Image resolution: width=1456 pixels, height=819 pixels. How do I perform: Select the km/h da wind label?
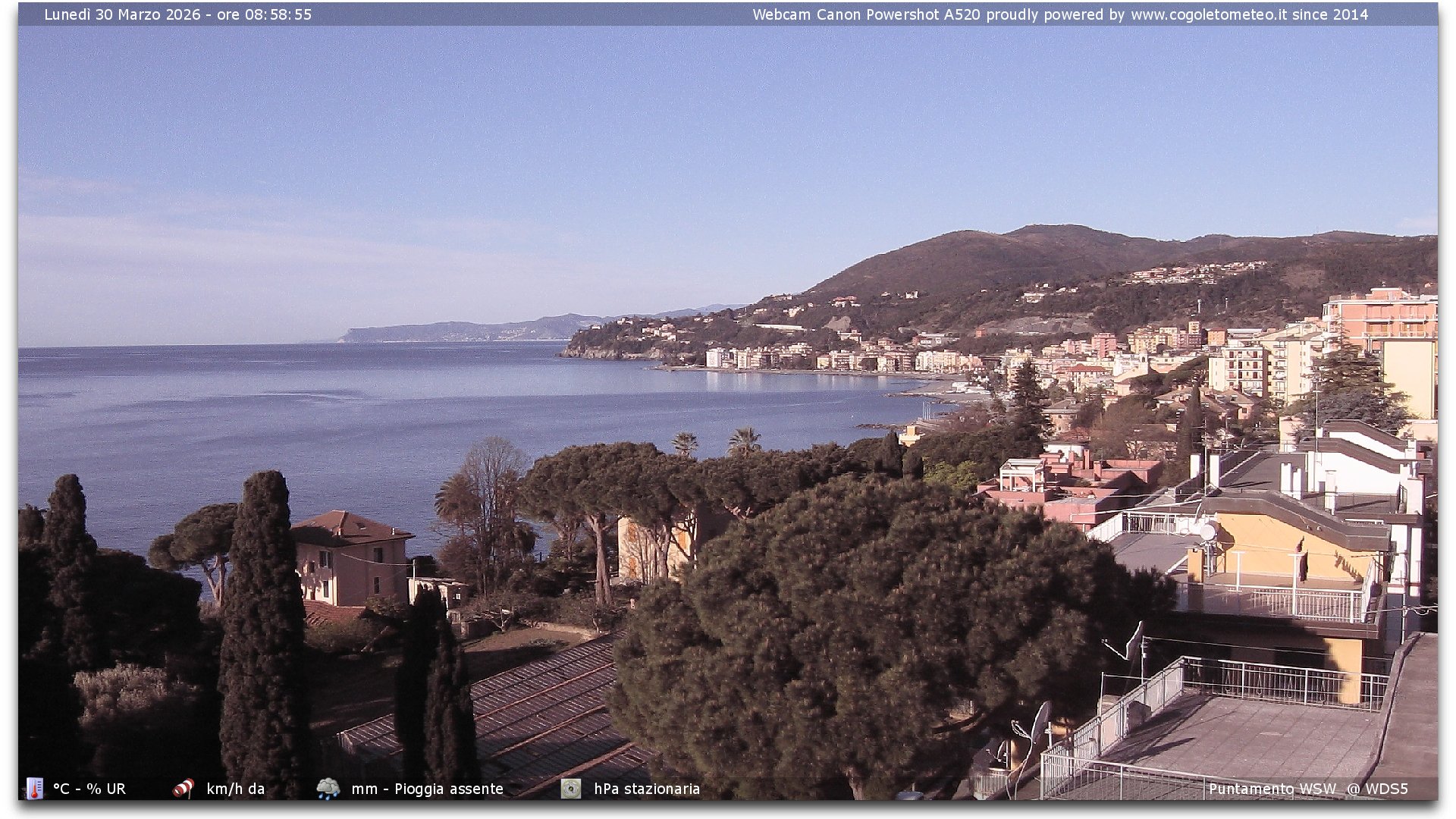point(236,789)
